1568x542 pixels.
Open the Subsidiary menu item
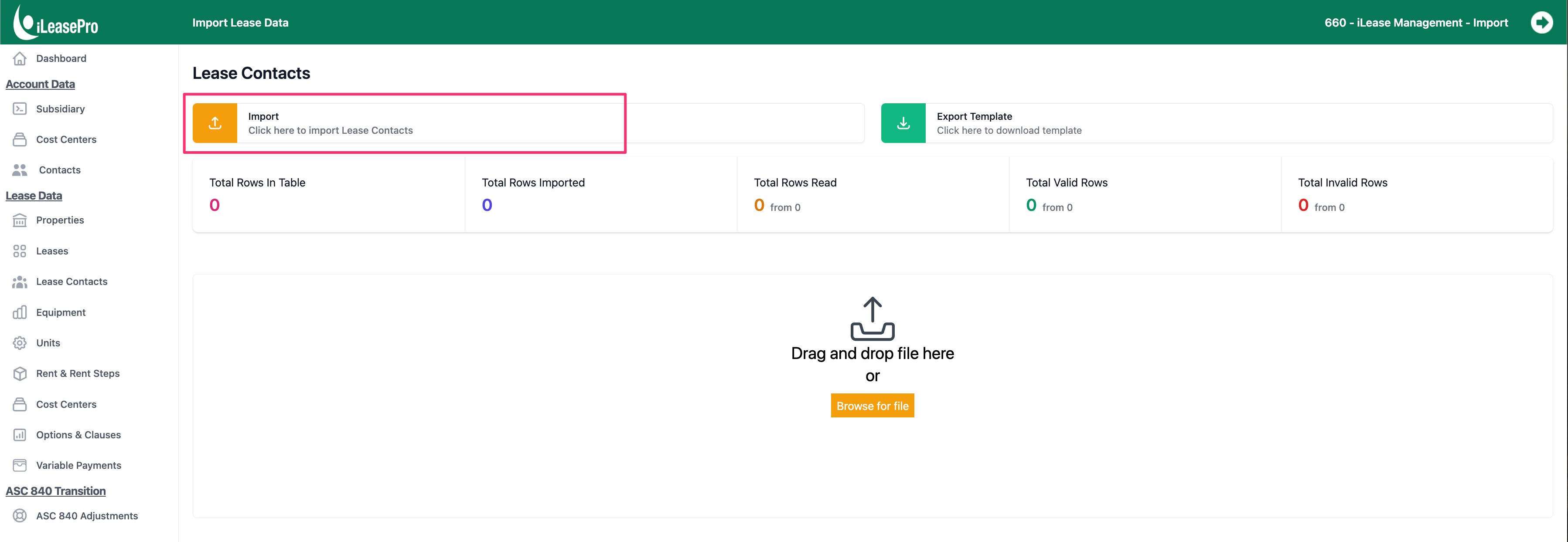(60, 109)
